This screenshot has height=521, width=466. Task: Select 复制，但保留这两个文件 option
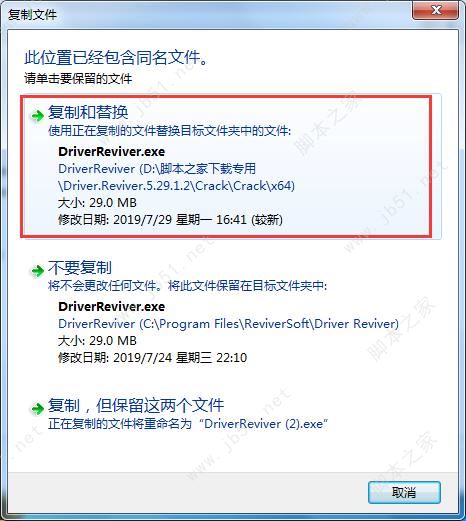click(136, 405)
